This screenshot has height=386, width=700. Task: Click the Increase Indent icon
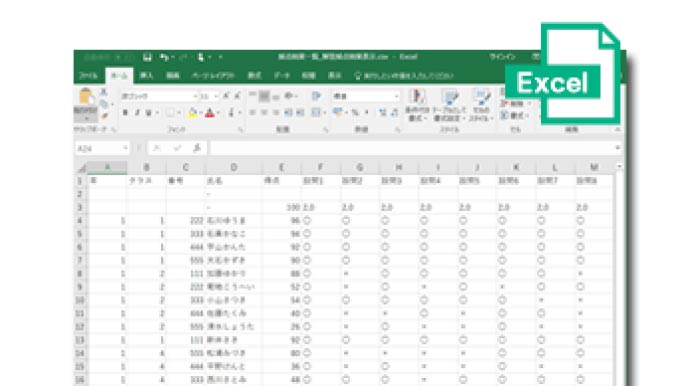pyautogui.click(x=300, y=113)
